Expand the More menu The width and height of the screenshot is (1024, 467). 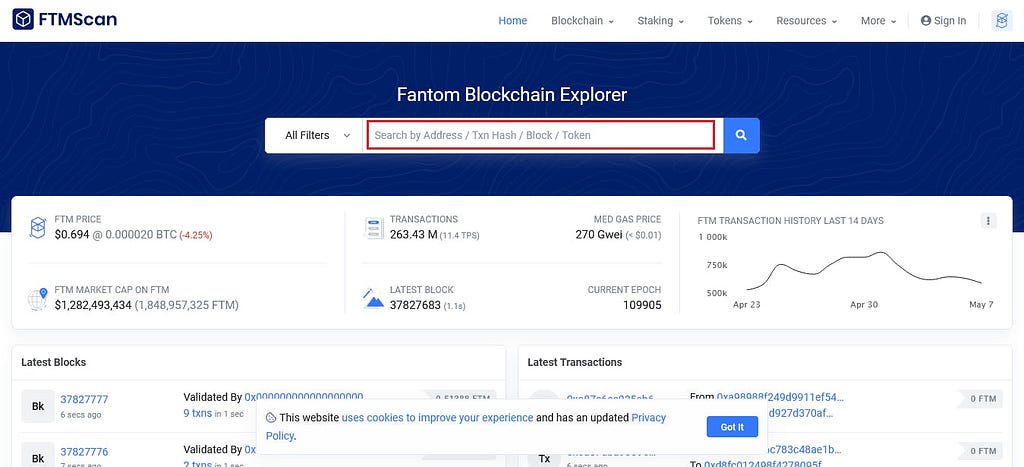878,21
